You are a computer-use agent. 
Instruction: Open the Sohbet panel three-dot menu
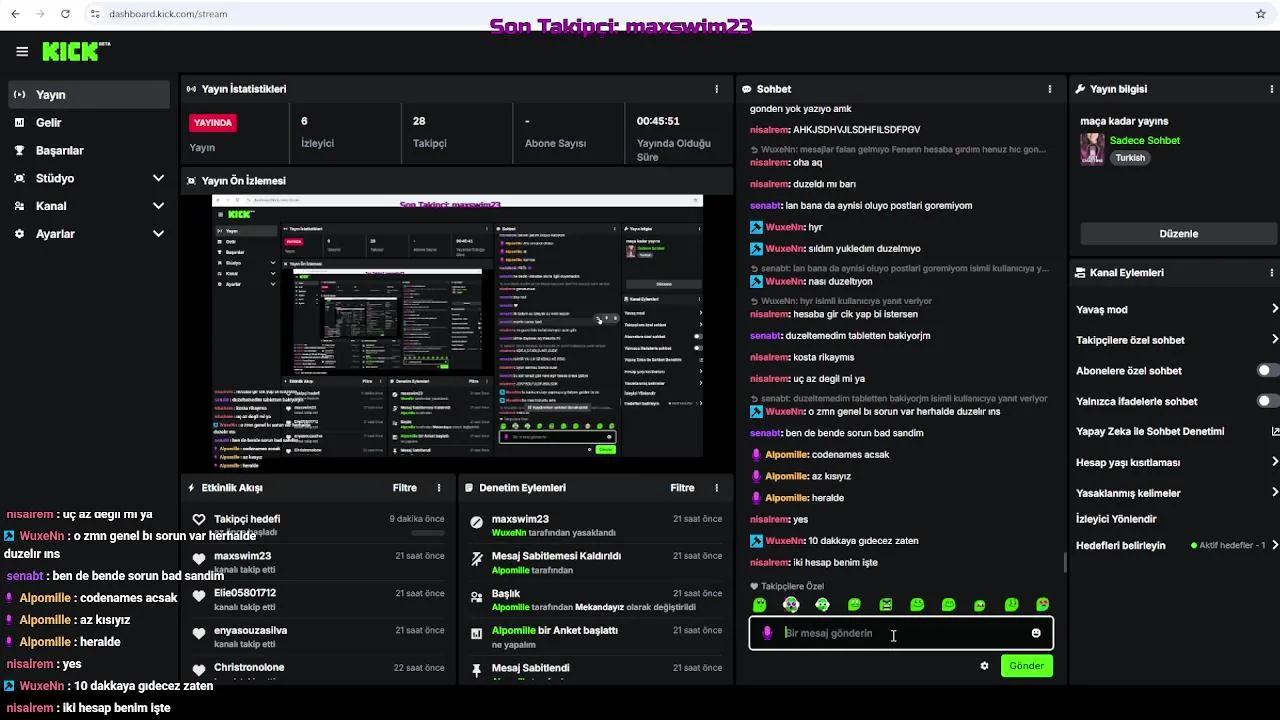1049,89
